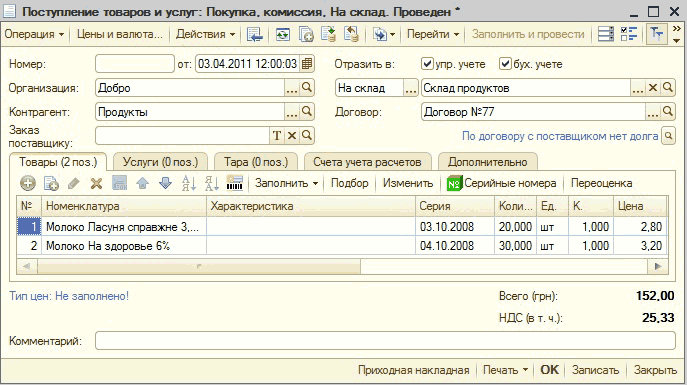
Task: Move the goods row up
Action: click(x=142, y=183)
